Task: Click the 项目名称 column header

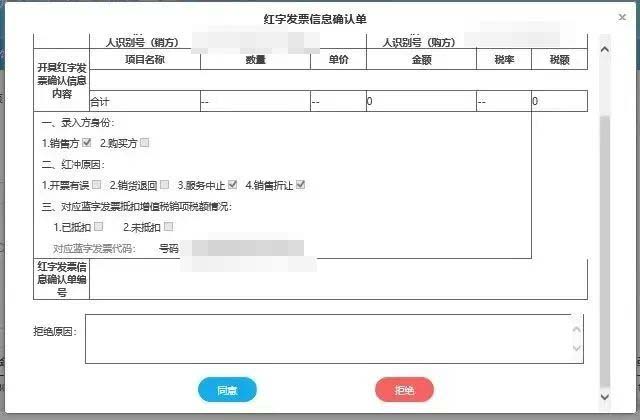Action: [x=145, y=60]
